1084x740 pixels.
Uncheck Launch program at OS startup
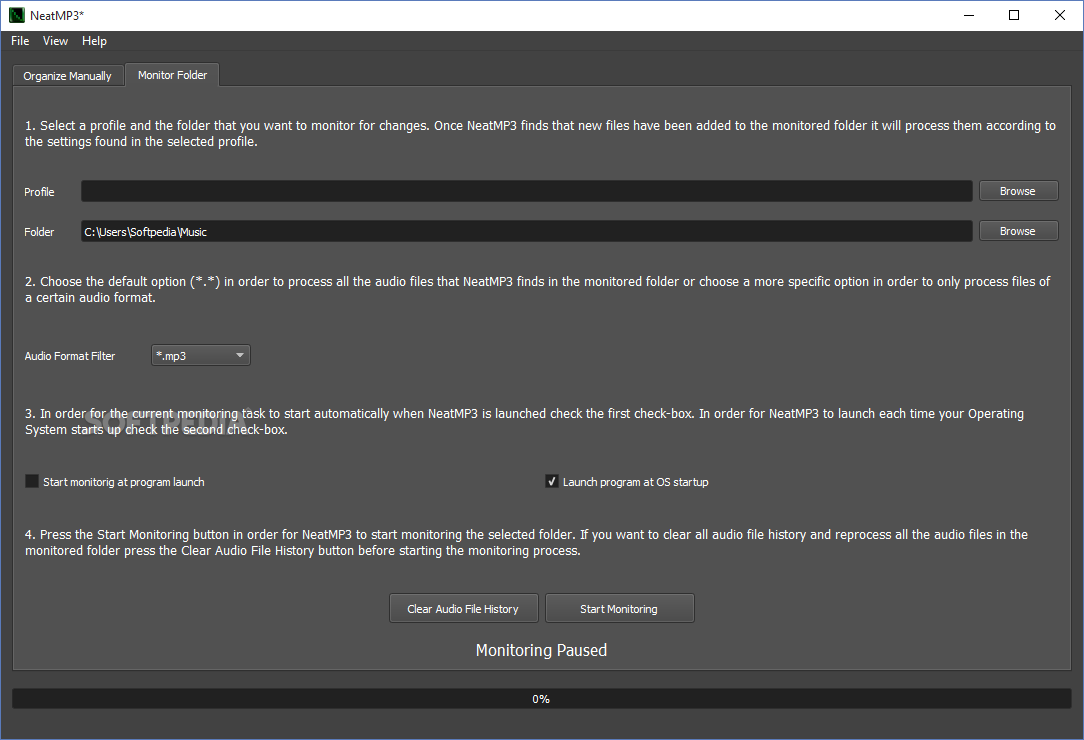[x=552, y=481]
